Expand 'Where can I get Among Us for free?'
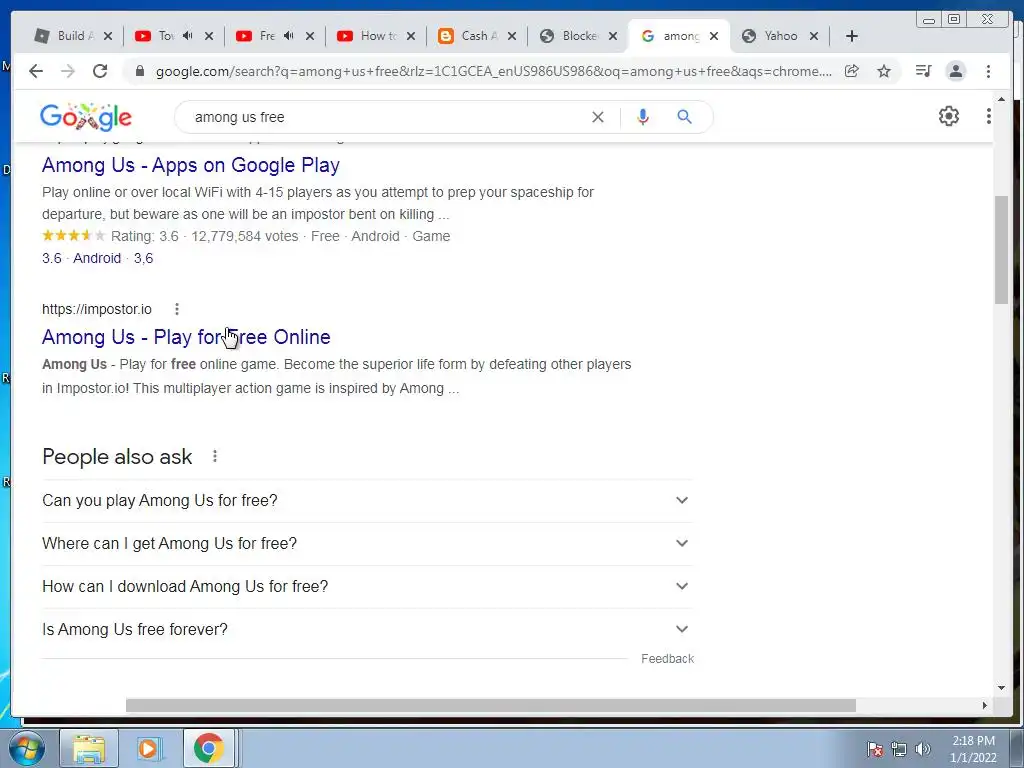 (x=367, y=543)
